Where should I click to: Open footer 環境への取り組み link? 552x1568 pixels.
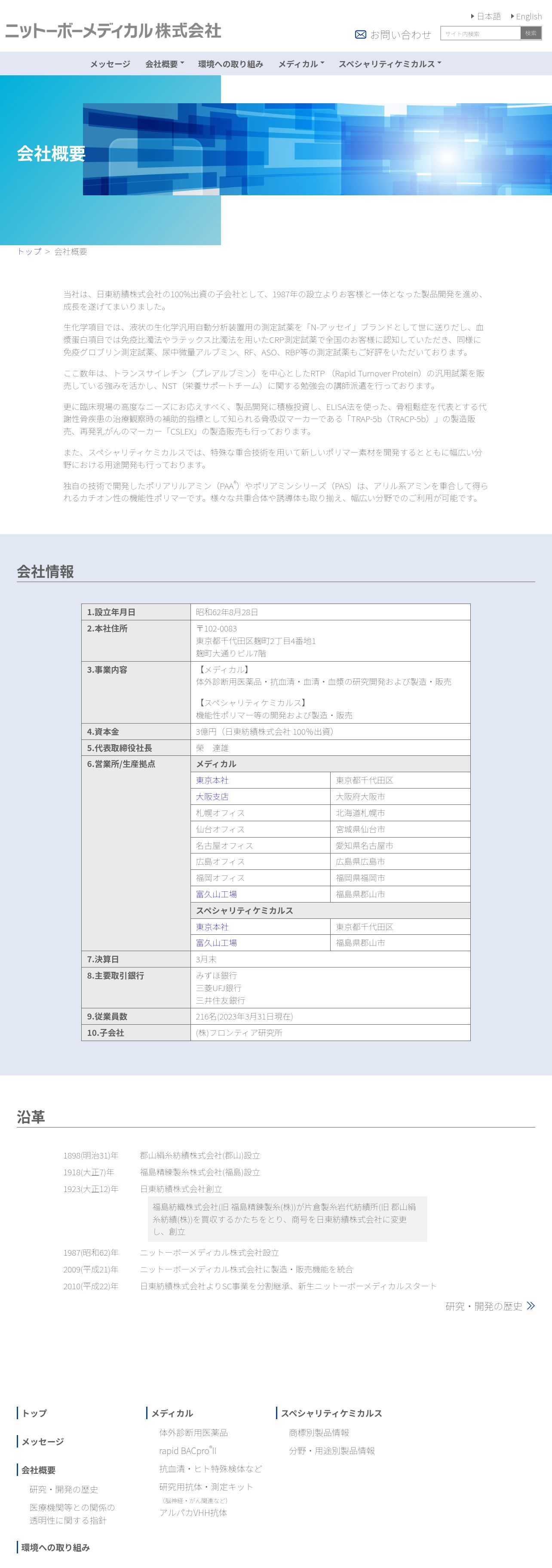tap(55, 1547)
